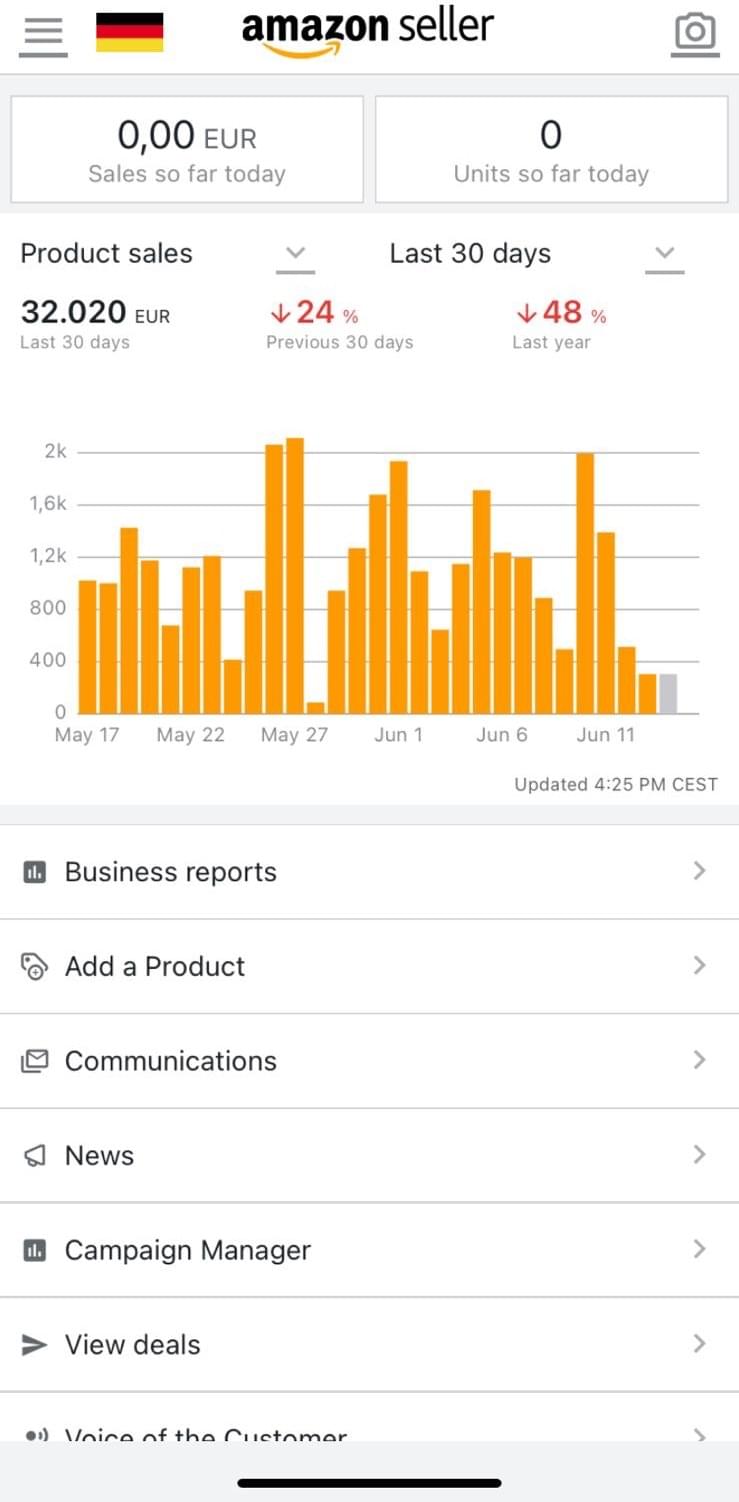739x1502 pixels.
Task: Open the News menu item
Action: [x=100, y=1156]
